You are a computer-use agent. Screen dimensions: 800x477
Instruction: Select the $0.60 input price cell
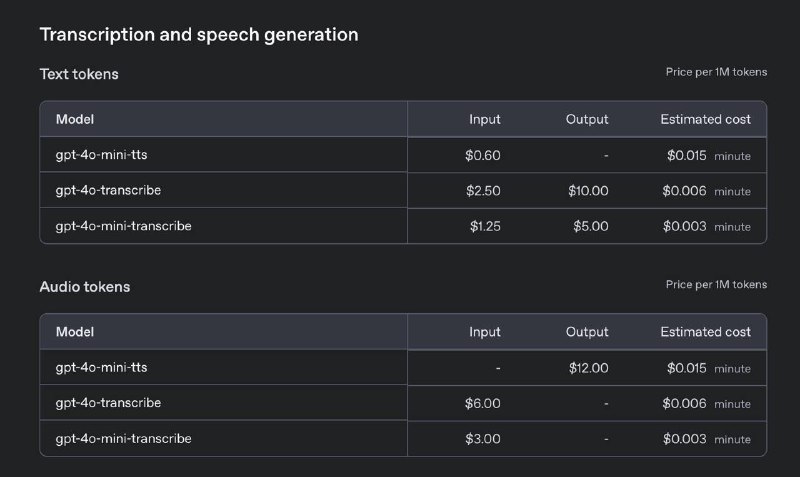(483, 156)
